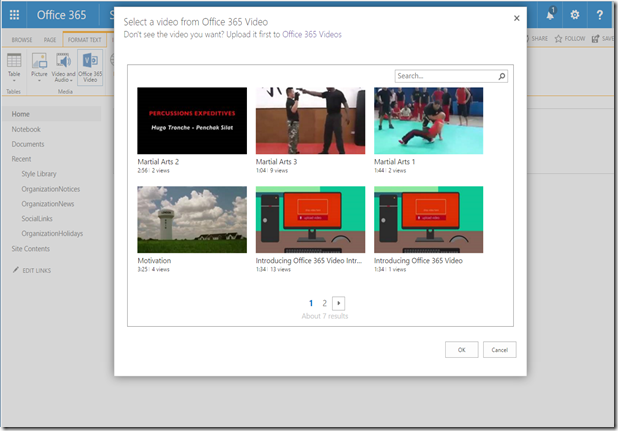Open OrganizationNotices in navigation
618x431 pixels.
51,189
